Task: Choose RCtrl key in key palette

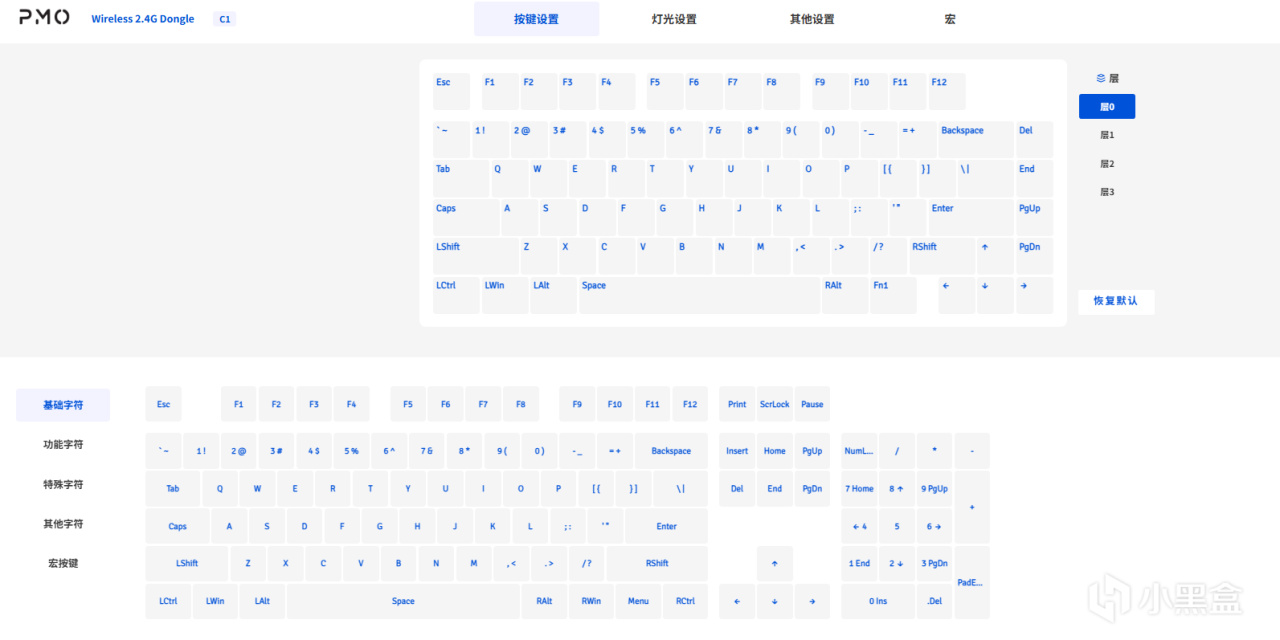Action: pyautogui.click(x=685, y=601)
